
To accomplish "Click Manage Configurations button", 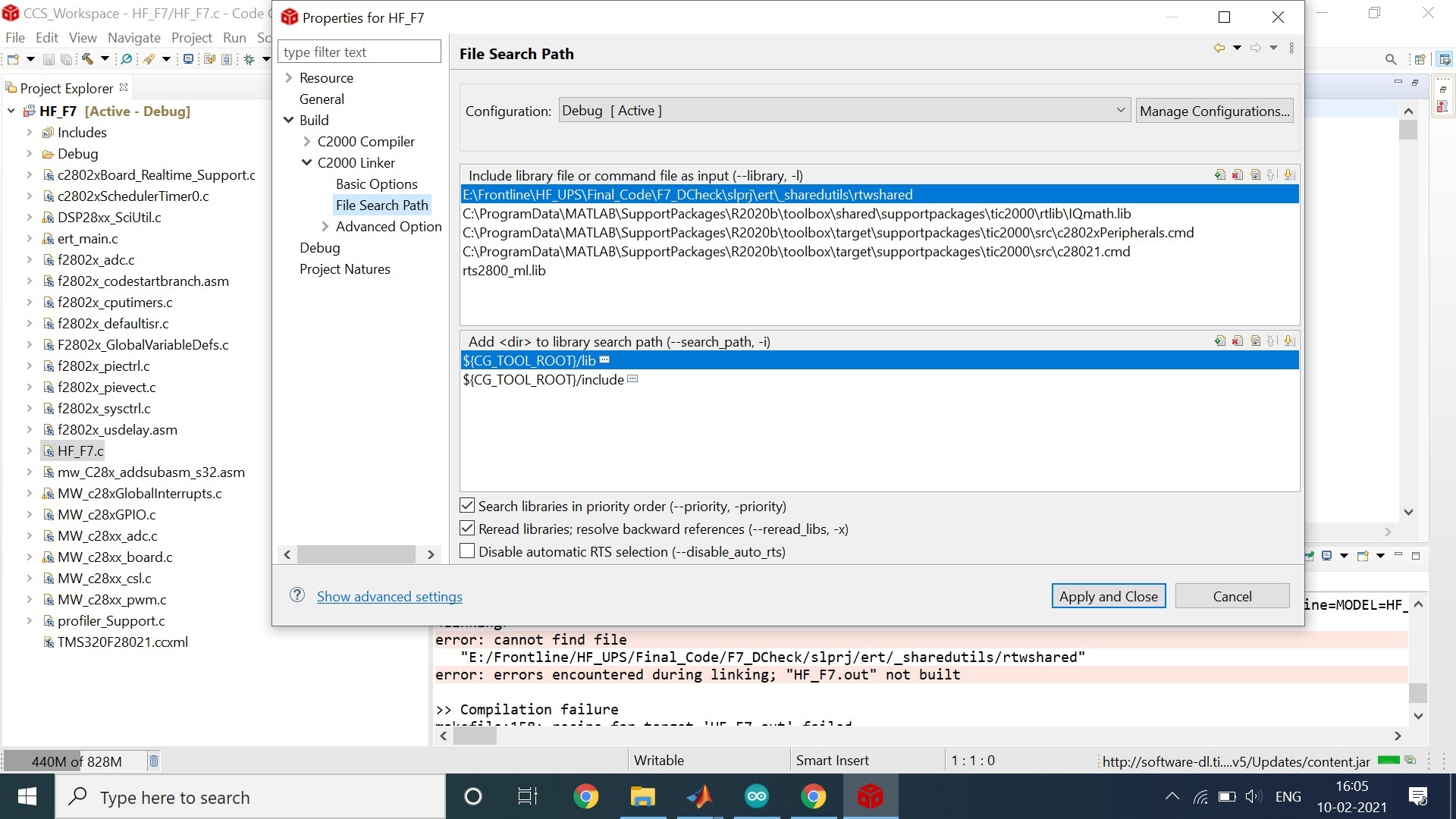I will 1214,111.
